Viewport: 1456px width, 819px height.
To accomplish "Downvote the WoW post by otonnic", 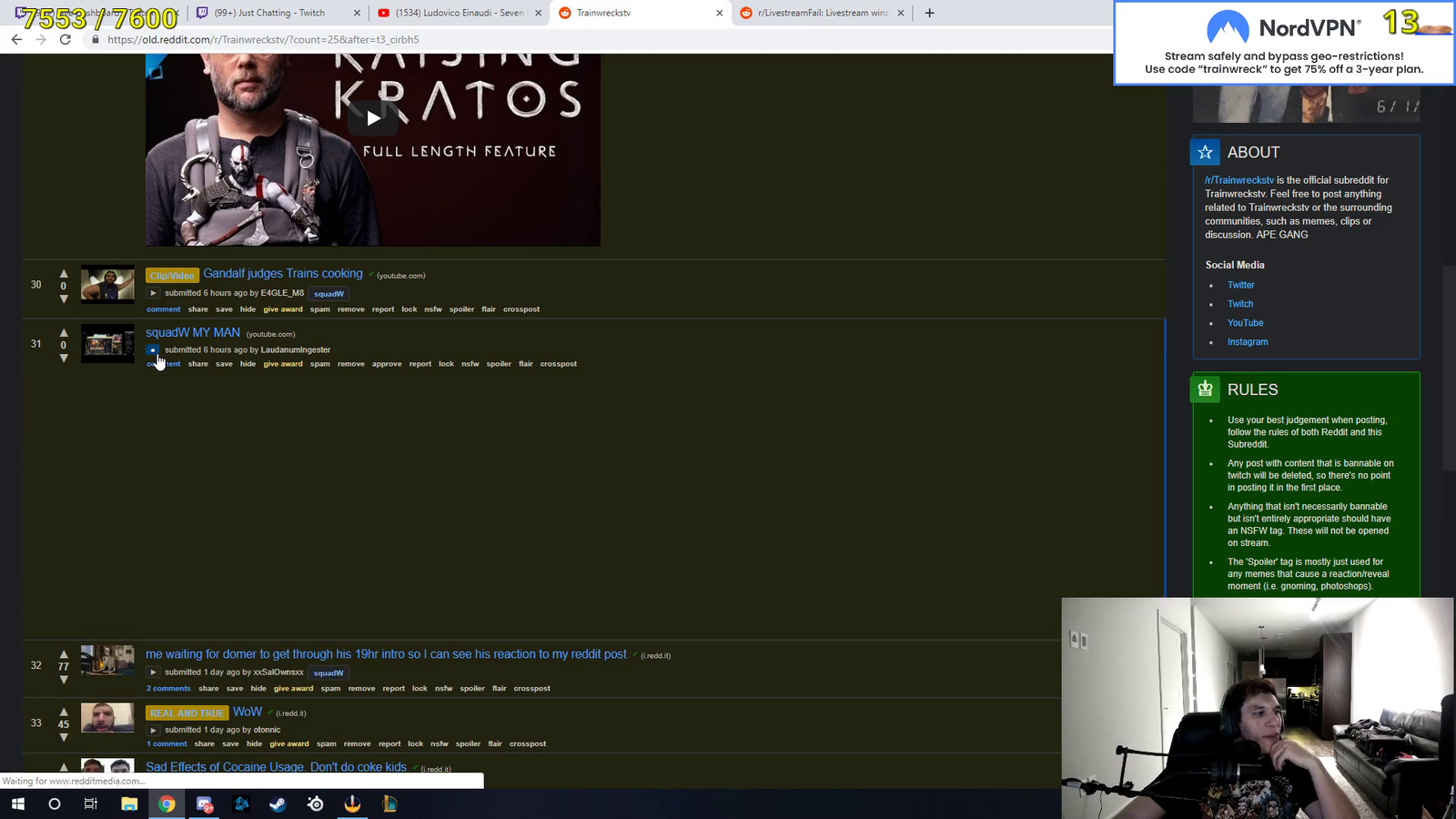I will pos(64,737).
